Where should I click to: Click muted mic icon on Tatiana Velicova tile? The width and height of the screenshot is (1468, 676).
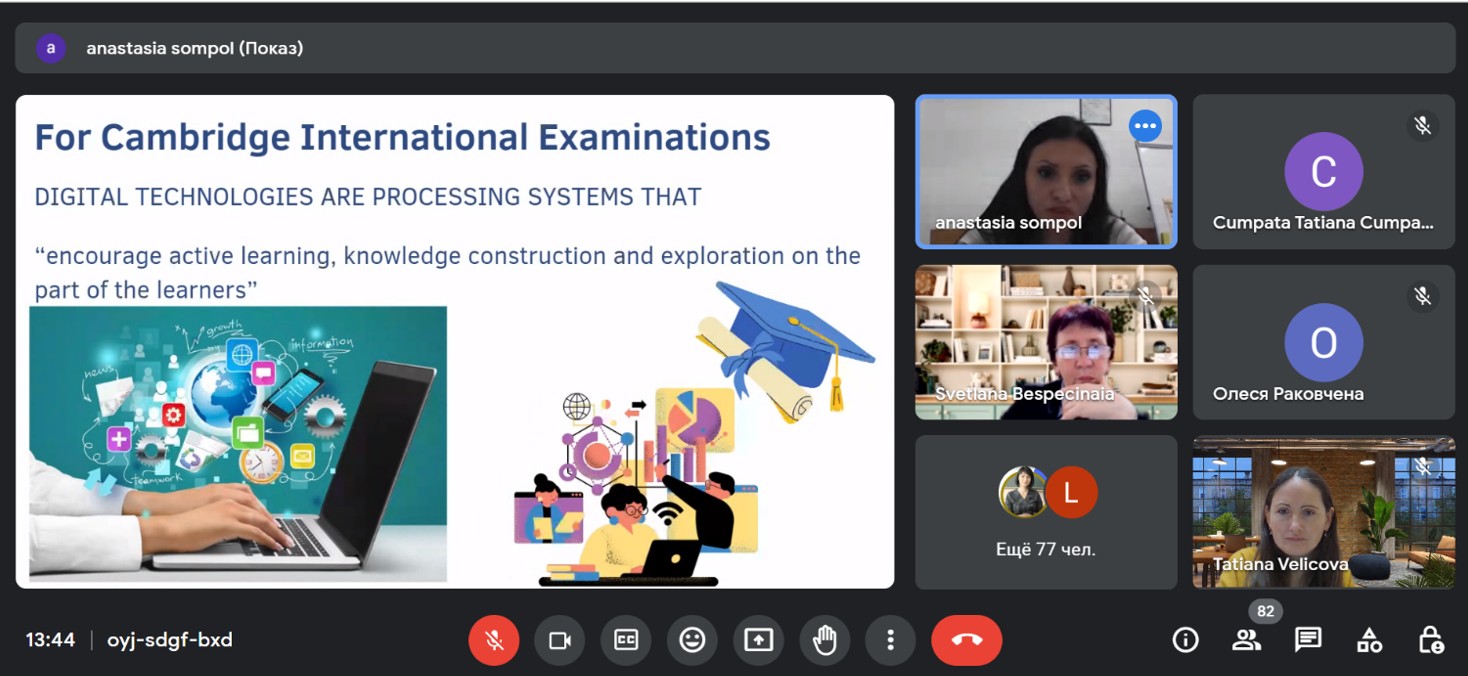click(1423, 466)
